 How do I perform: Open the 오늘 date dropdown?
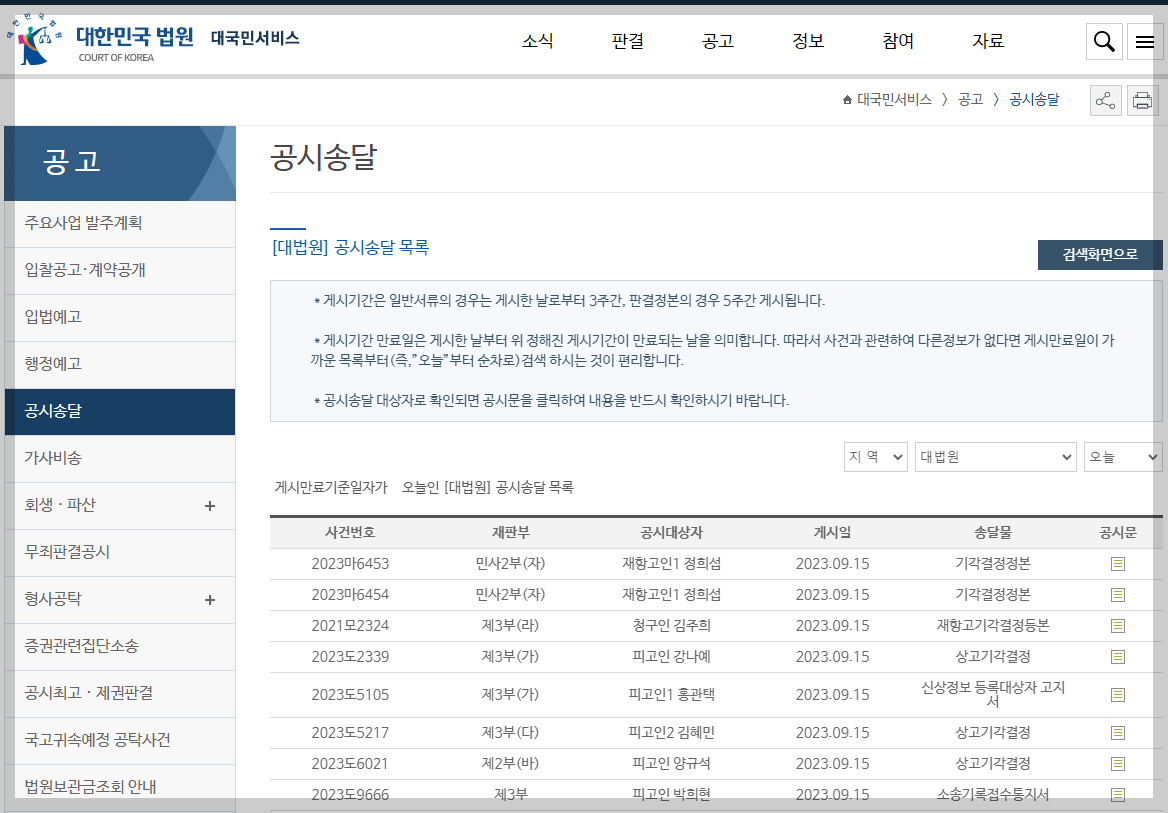(1123, 457)
